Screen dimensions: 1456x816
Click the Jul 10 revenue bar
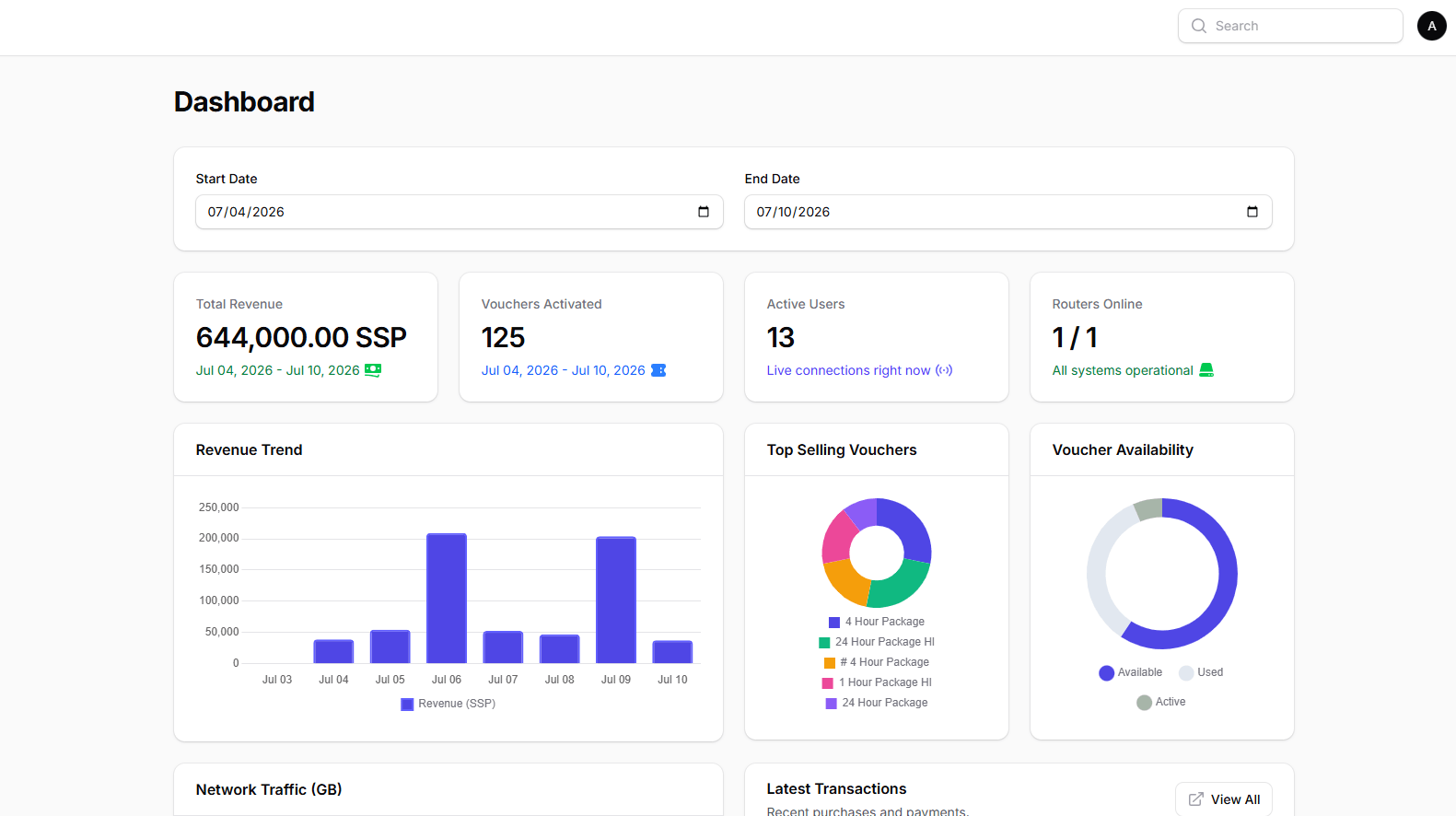point(672,652)
